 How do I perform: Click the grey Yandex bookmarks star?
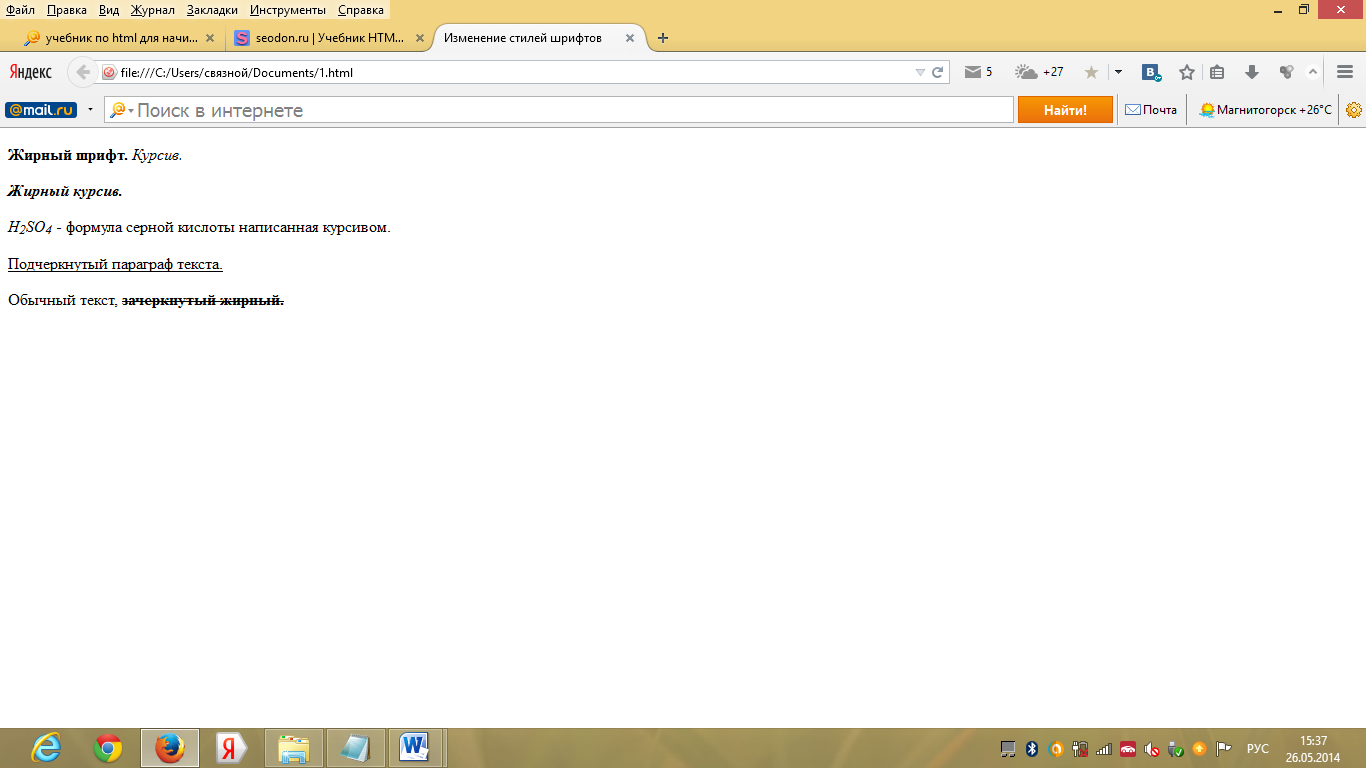1091,72
